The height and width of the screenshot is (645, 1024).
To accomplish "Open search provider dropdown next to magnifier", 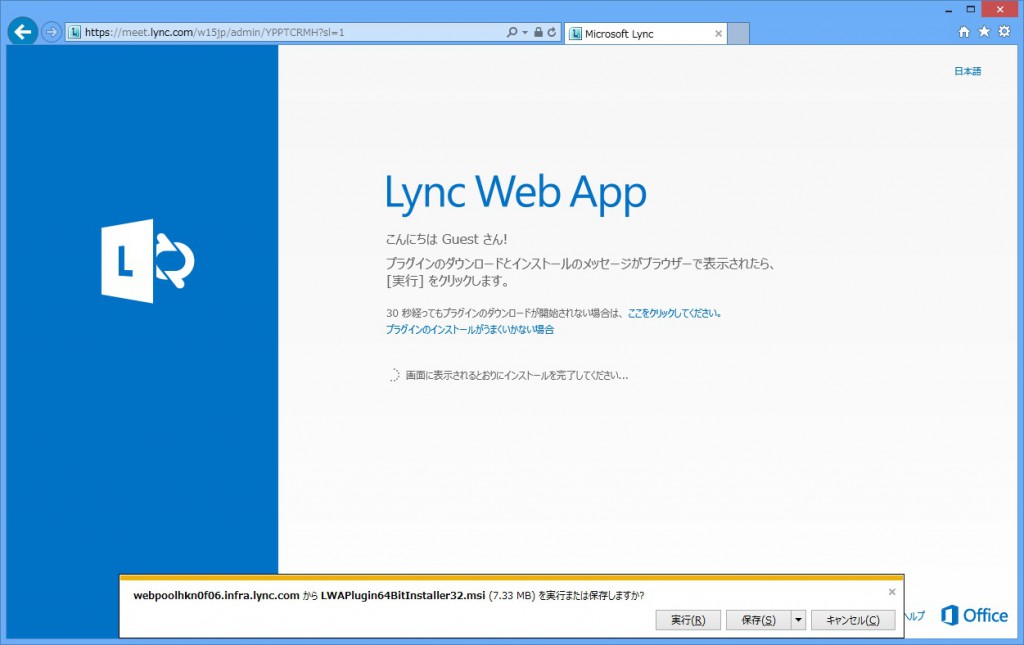I will pyautogui.click(x=524, y=31).
